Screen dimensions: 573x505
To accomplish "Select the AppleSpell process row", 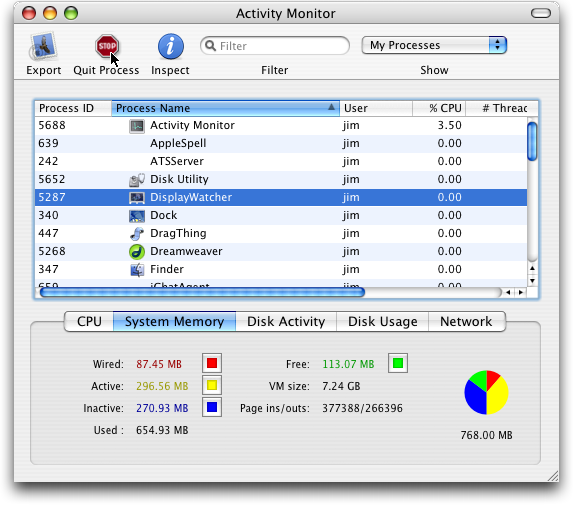I will point(281,144).
